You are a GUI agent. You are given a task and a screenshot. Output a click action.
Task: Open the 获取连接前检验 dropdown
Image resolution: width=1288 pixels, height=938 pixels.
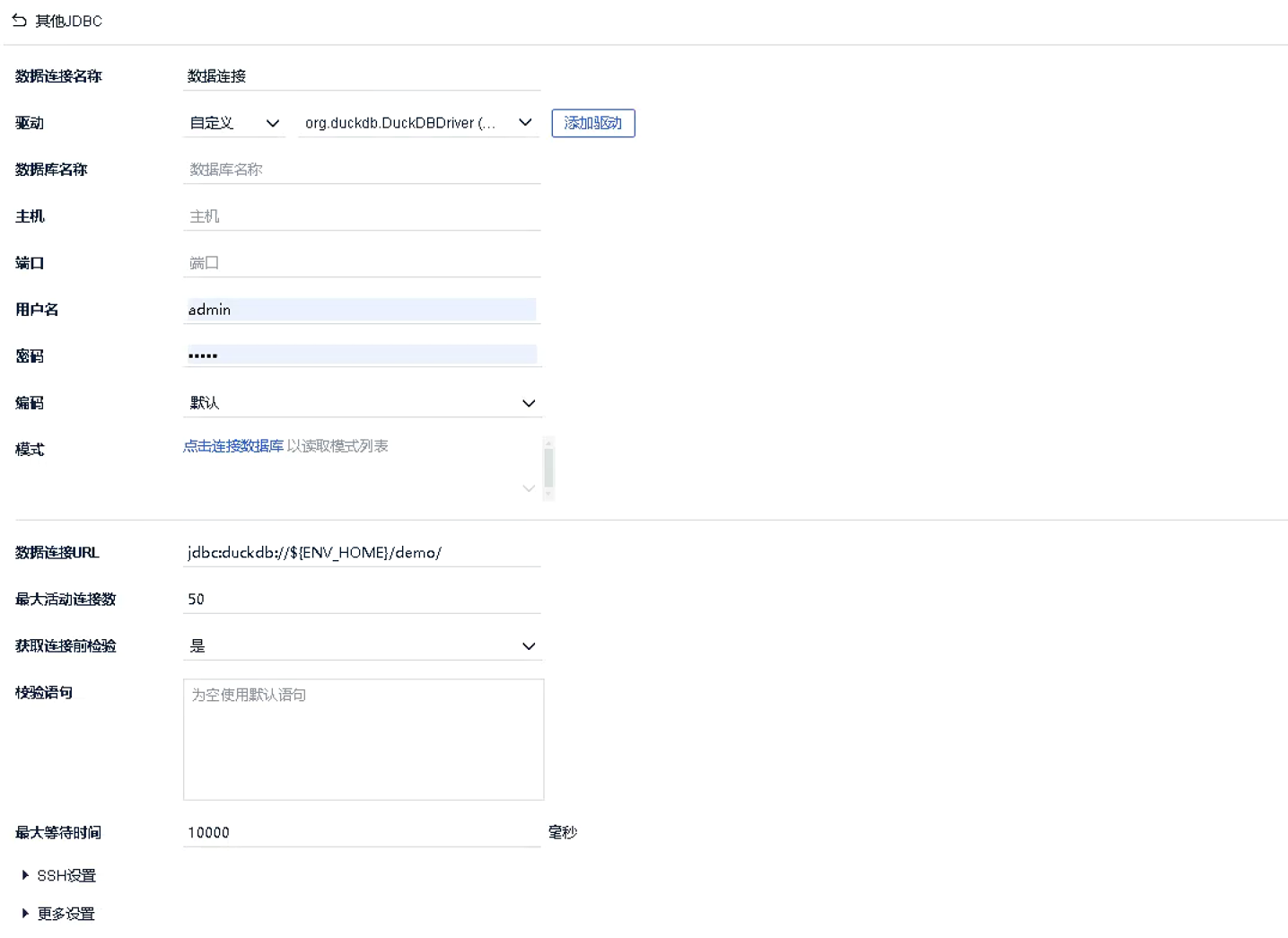coord(363,646)
